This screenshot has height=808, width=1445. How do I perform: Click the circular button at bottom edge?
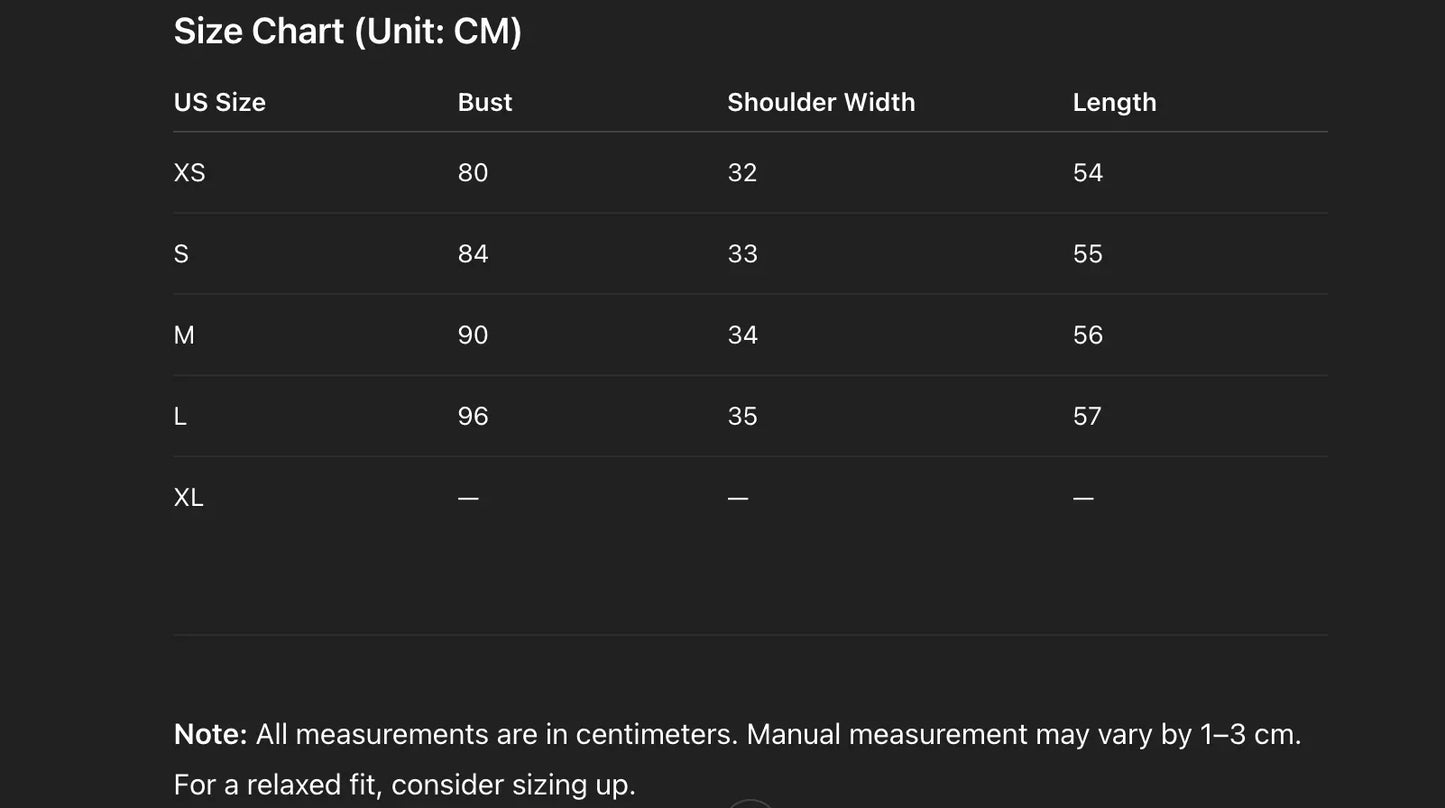coord(749,803)
